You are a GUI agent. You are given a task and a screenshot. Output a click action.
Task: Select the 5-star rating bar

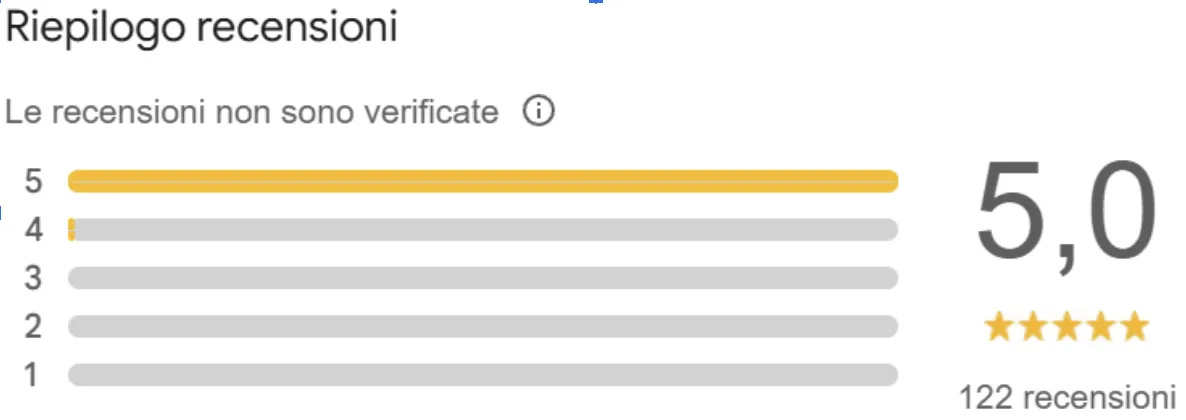point(483,181)
